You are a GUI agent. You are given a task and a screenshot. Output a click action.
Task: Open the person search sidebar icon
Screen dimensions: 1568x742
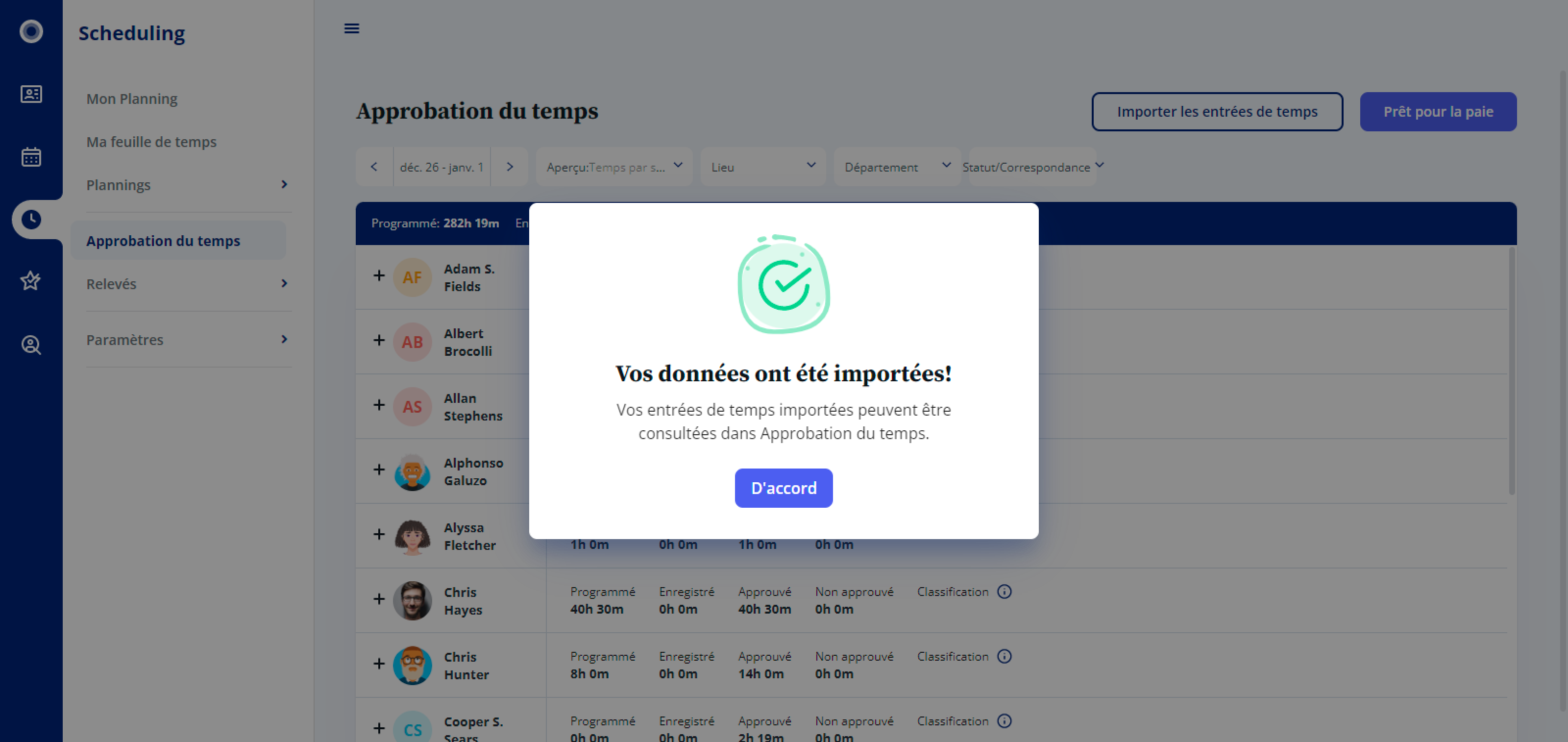coord(31,345)
